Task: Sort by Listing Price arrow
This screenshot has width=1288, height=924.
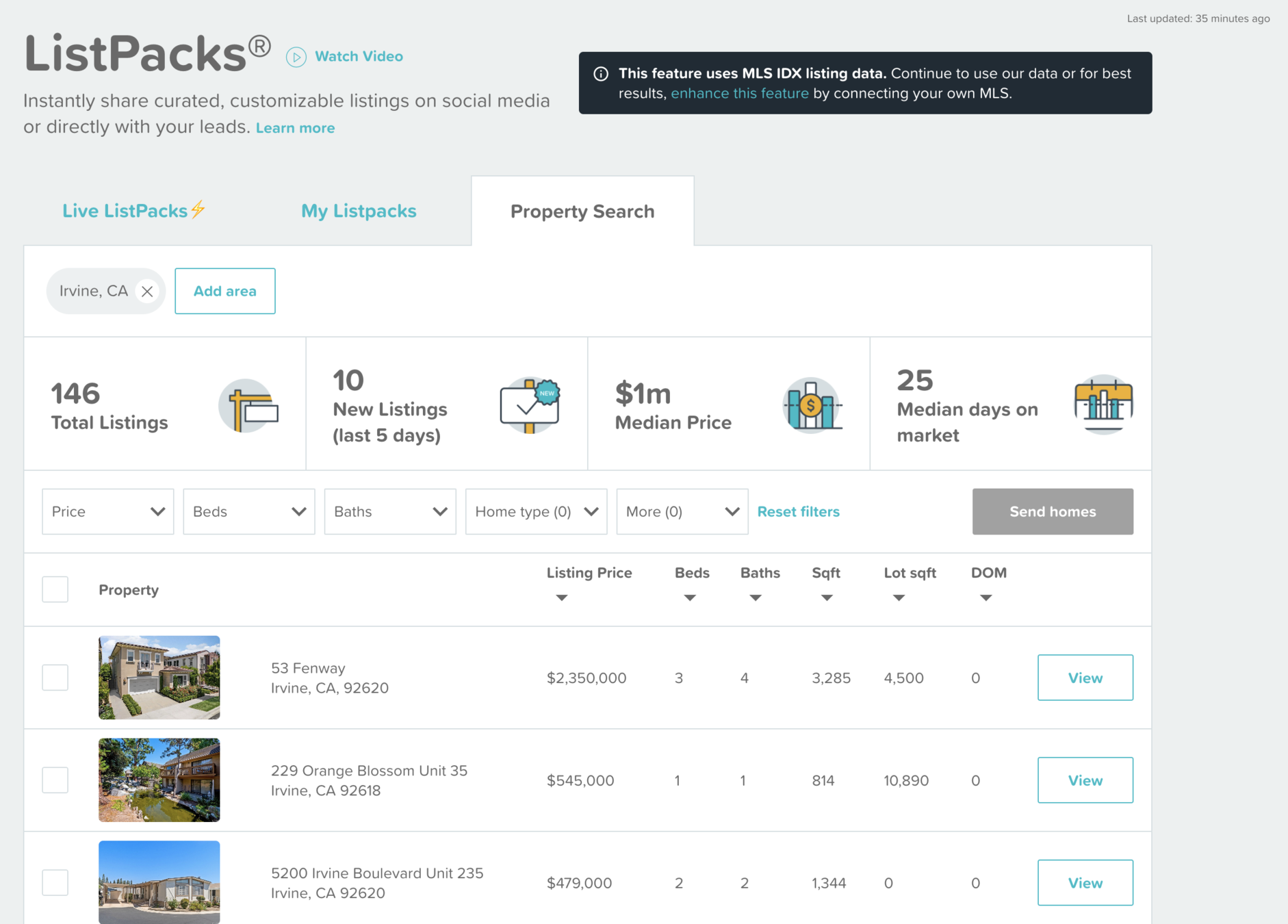Action: (562, 598)
